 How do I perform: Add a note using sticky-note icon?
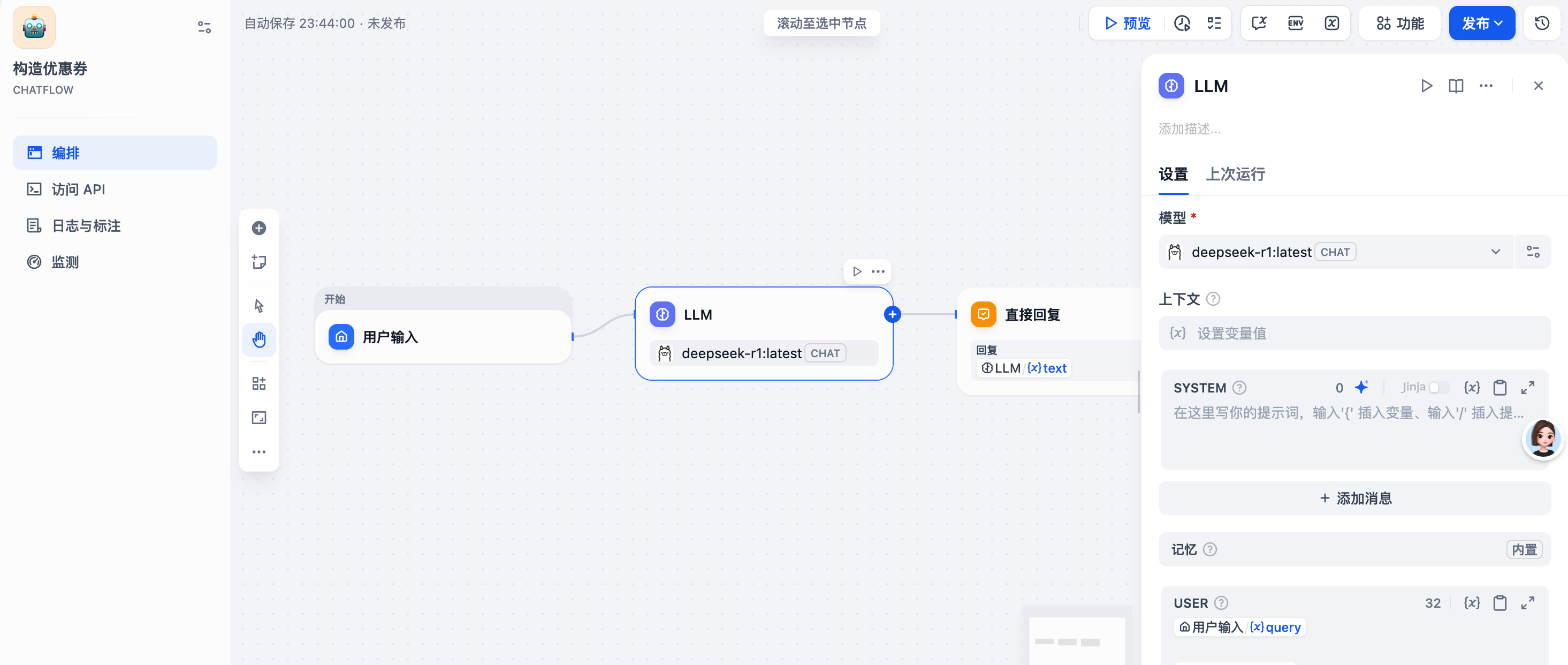tap(258, 262)
